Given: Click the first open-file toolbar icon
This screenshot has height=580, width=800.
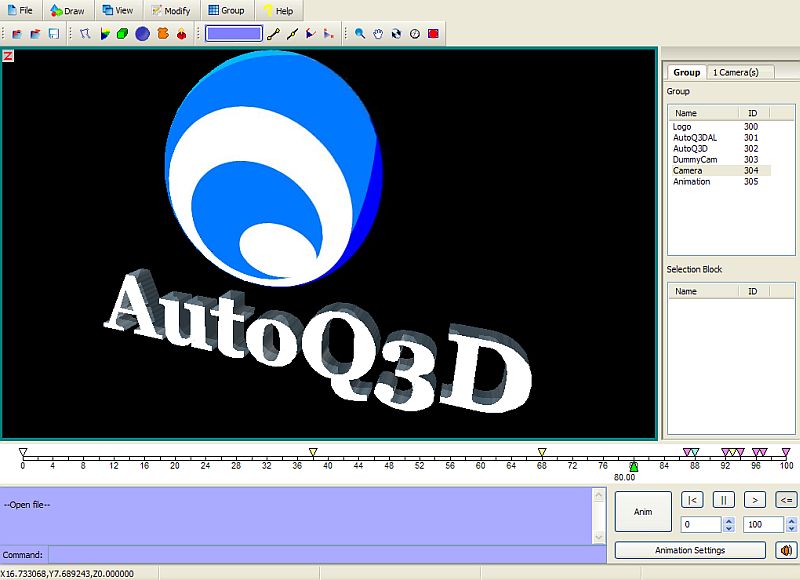Looking at the screenshot, I should point(17,34).
